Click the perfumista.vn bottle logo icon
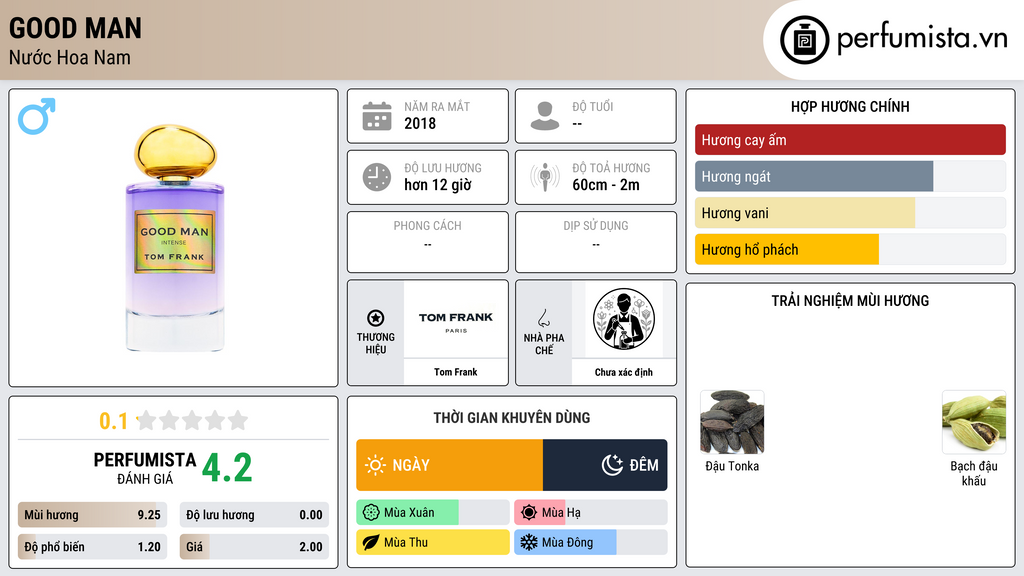1024x576 pixels. pyautogui.click(x=805, y=40)
